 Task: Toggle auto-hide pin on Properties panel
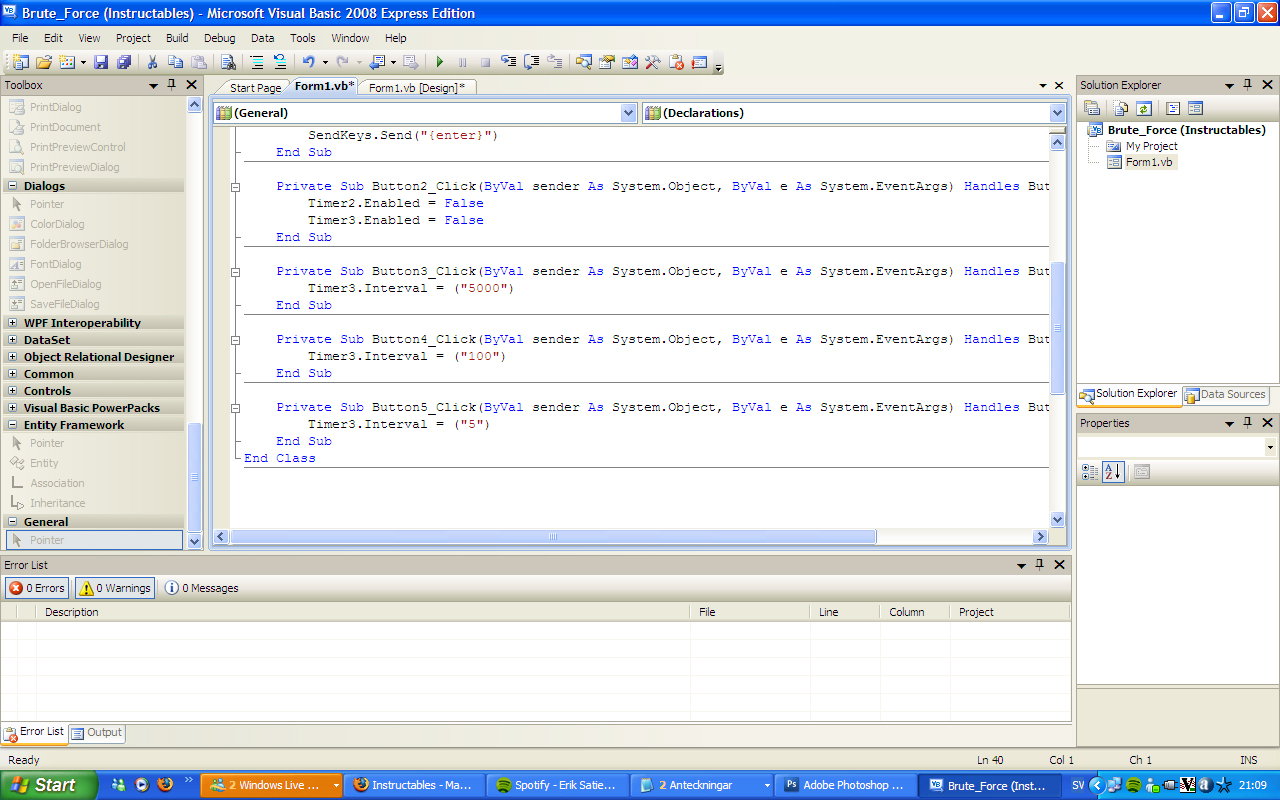point(1247,423)
